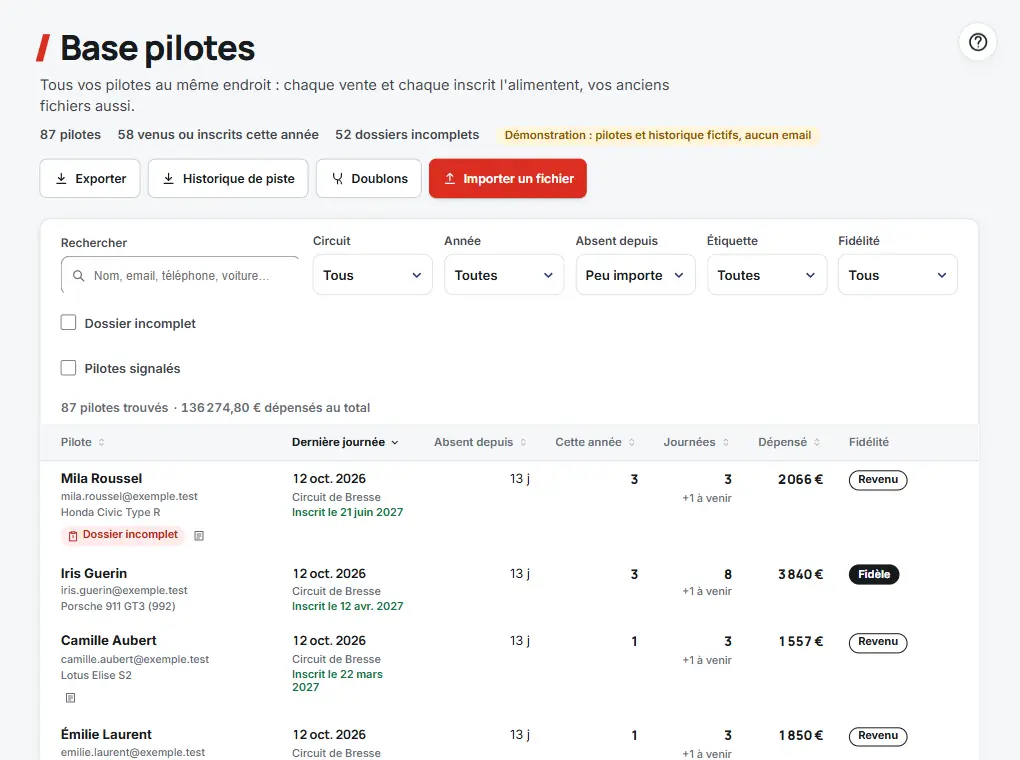1020x760 pixels.
Task: Download the Historique de piste
Action: coord(228,178)
